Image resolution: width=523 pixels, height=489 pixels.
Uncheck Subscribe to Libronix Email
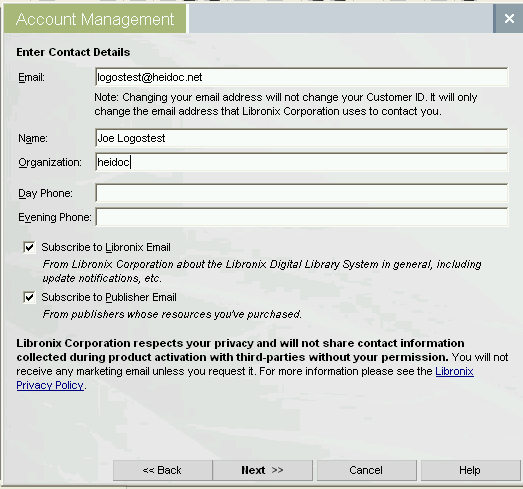(x=29, y=248)
